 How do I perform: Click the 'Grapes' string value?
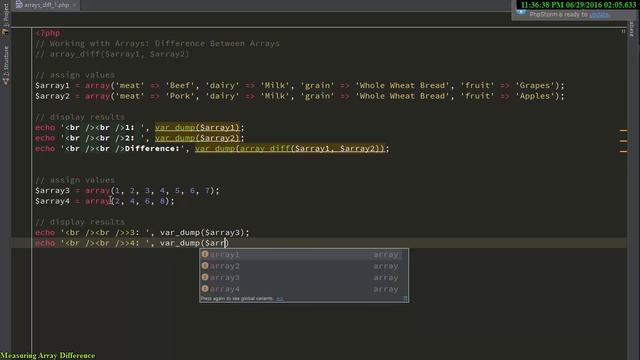click(535, 86)
